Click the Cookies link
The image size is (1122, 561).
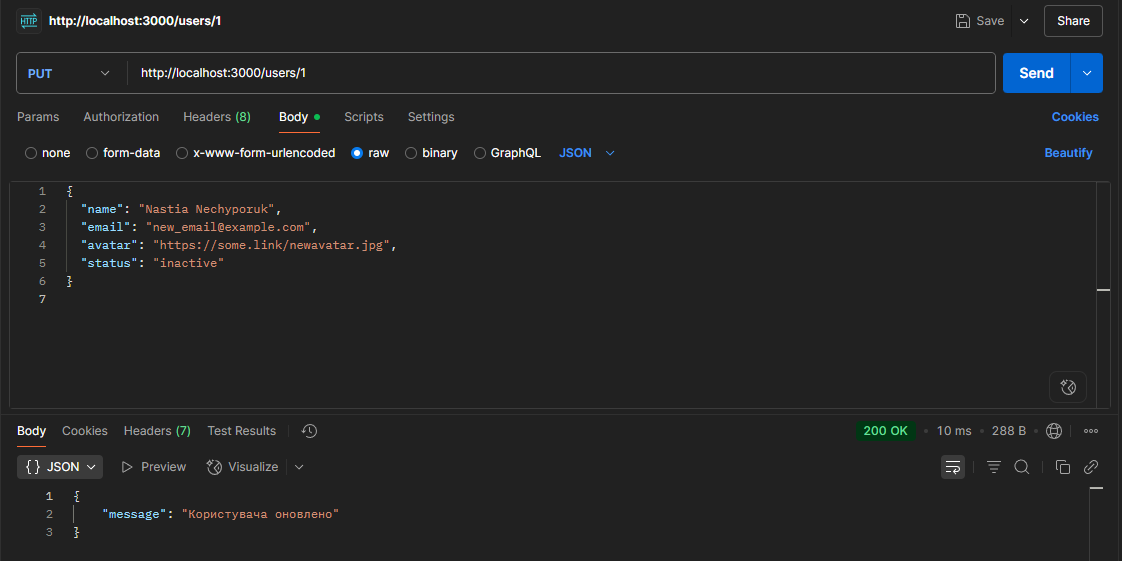tap(1075, 117)
